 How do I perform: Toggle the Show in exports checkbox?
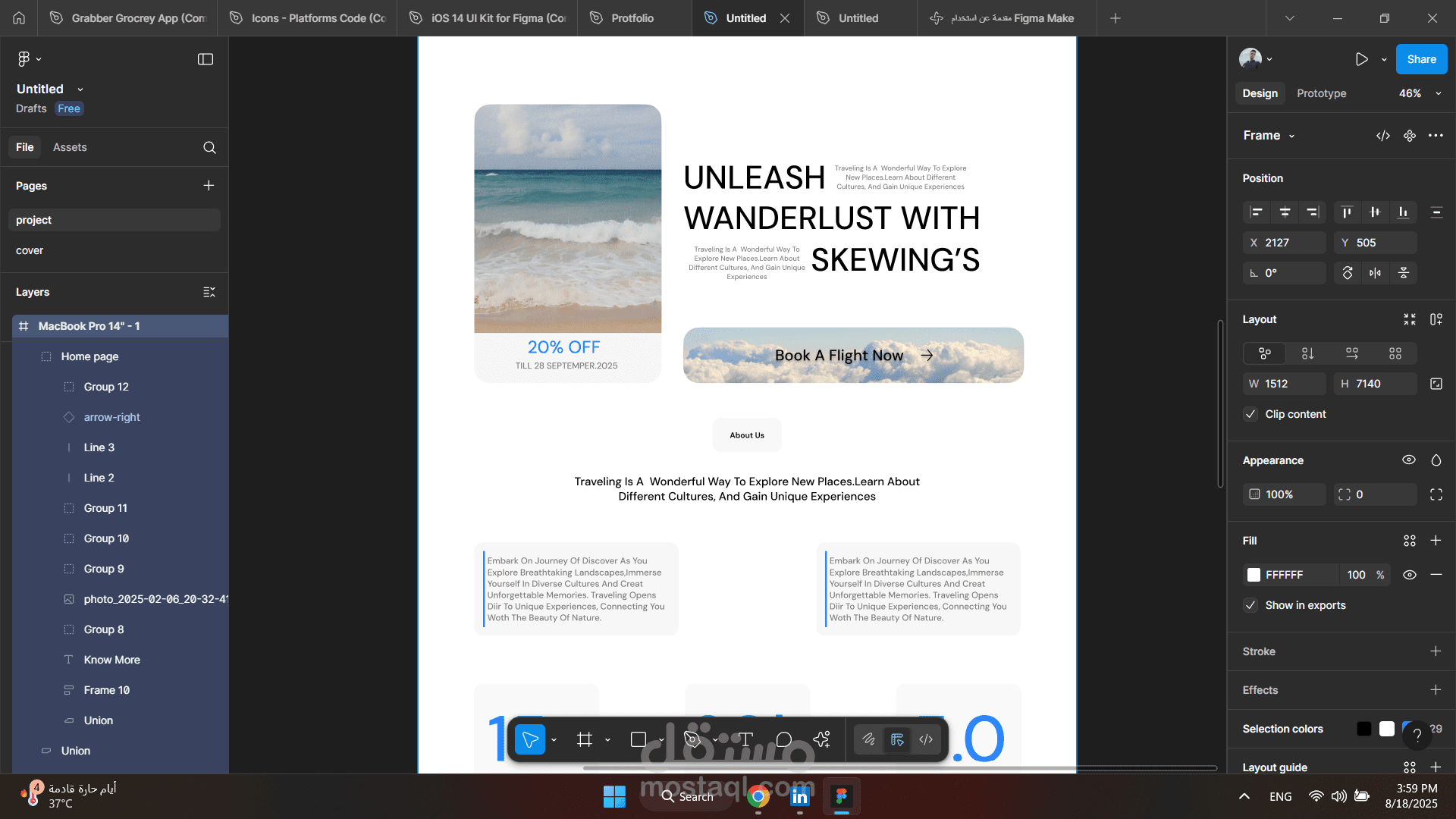pyautogui.click(x=1251, y=605)
